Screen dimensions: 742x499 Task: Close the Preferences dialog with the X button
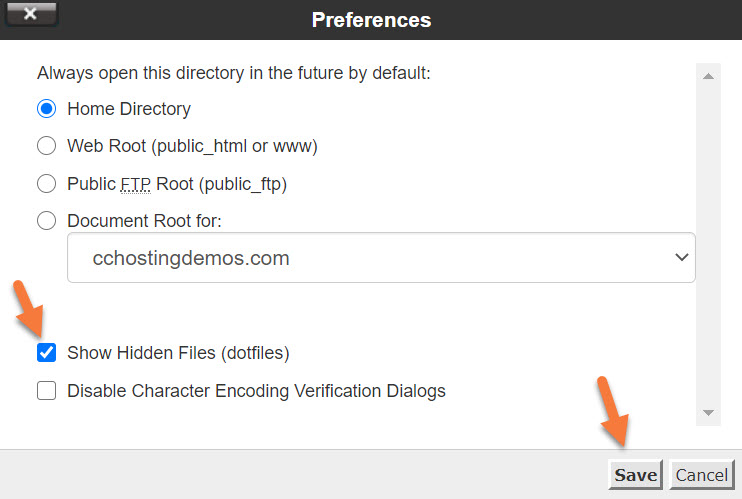[x=28, y=14]
